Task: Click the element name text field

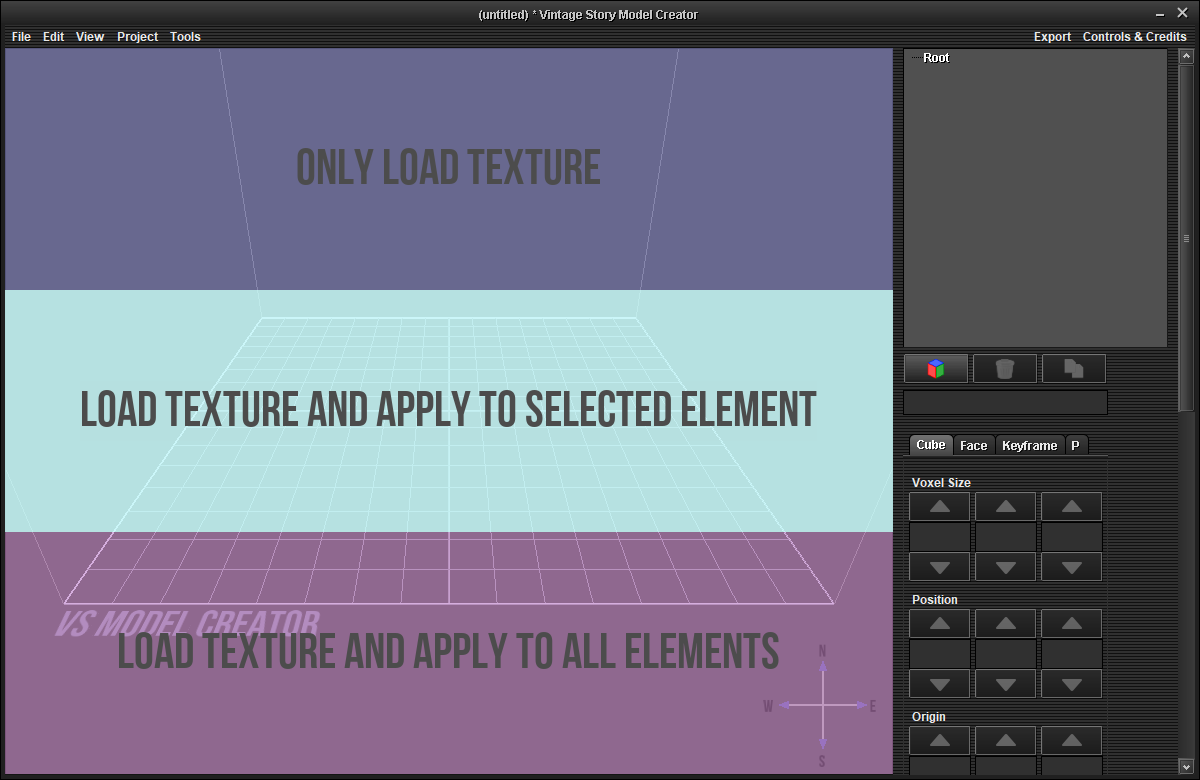Action: click(1005, 402)
